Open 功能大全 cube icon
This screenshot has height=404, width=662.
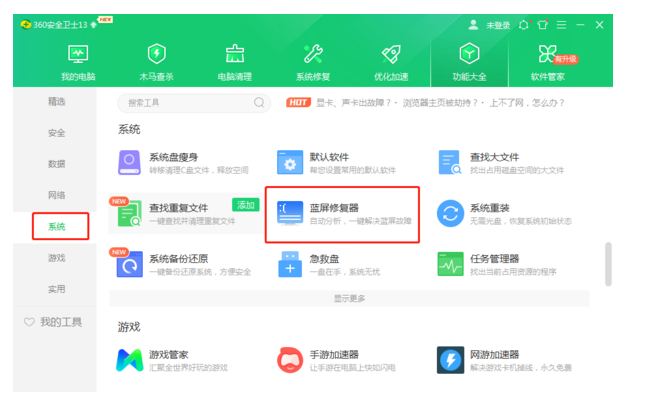tap(469, 54)
